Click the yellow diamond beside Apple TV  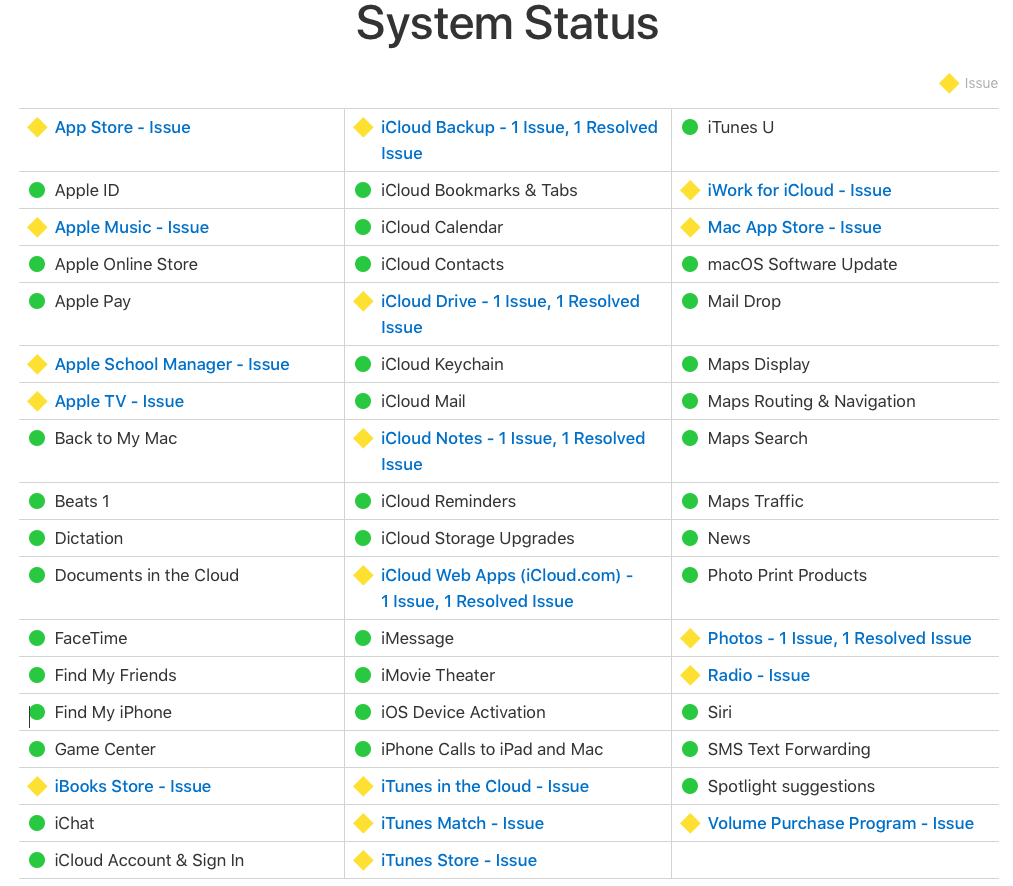coord(37,401)
